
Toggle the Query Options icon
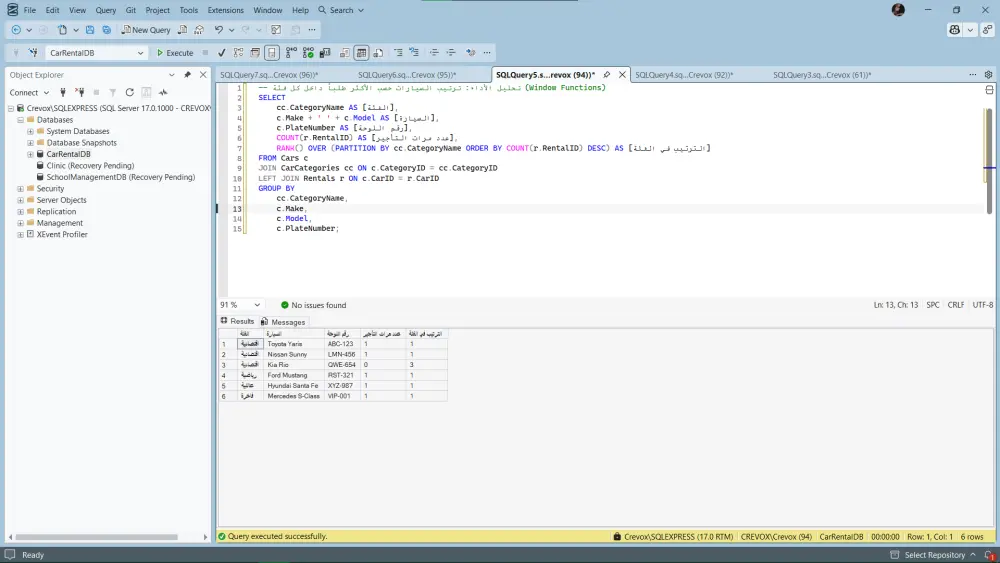point(255,53)
